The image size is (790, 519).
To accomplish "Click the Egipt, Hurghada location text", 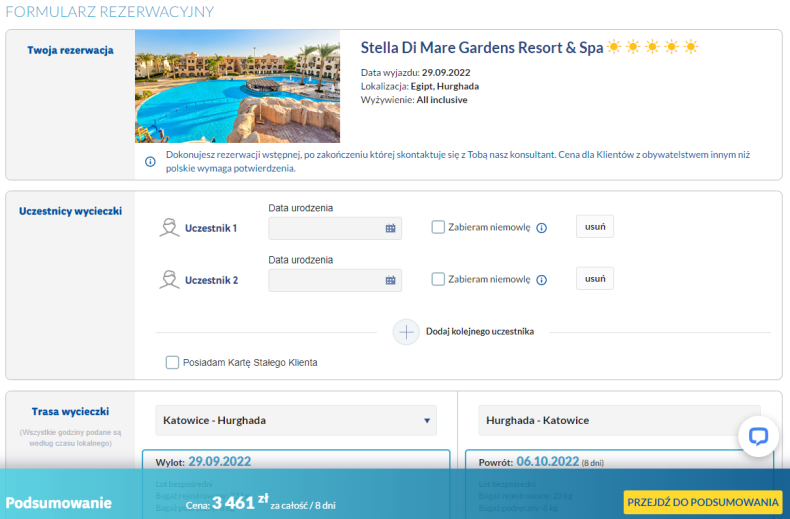I will [445, 86].
